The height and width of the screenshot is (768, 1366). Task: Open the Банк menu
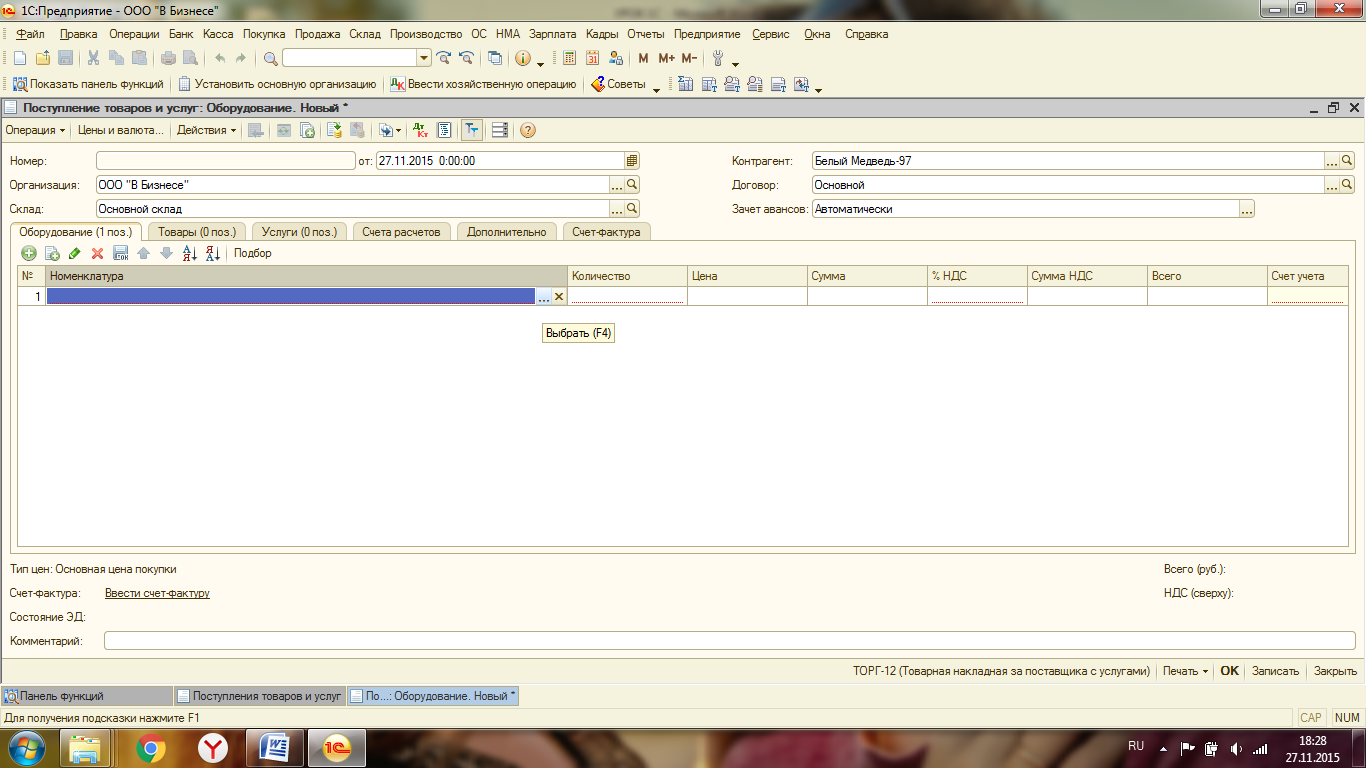[181, 34]
